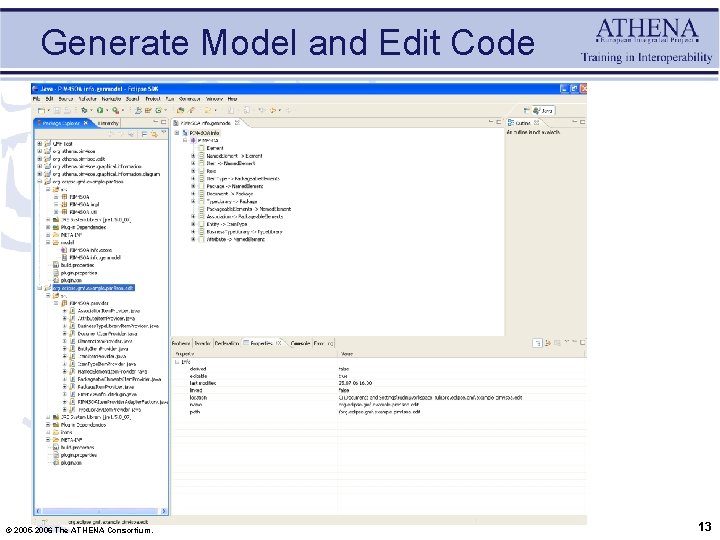The width and height of the screenshot is (720, 540).
Task: Open the Package Explorer view menu arrow
Action: pos(164,133)
